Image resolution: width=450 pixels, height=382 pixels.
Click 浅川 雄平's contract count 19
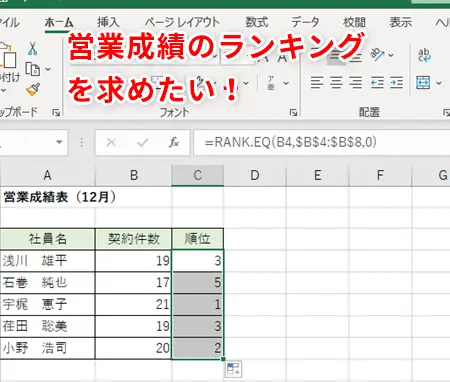point(134,261)
